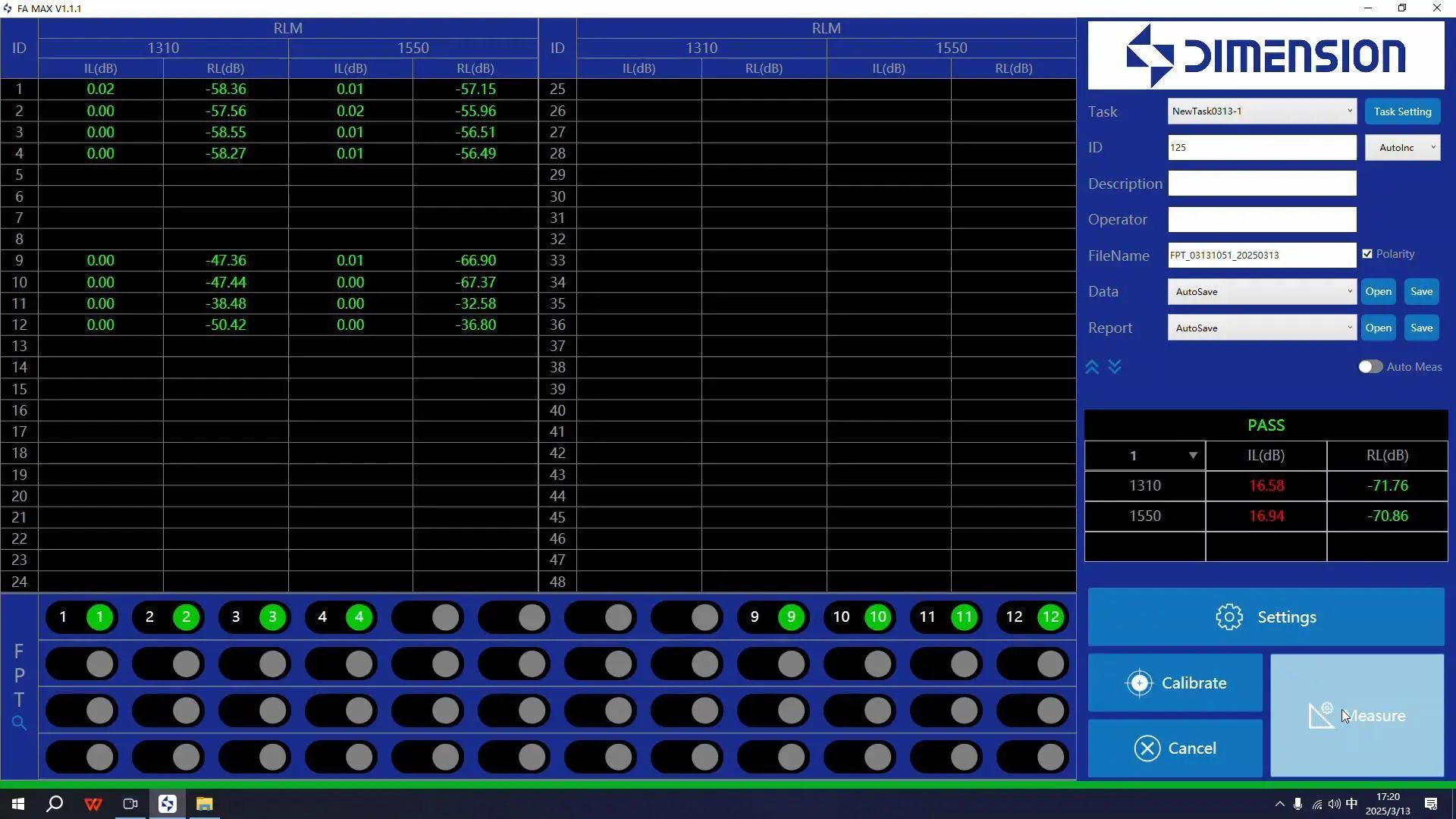The height and width of the screenshot is (819, 1456).
Task: Expand the channel 1 selector in results
Action: pos(1192,456)
